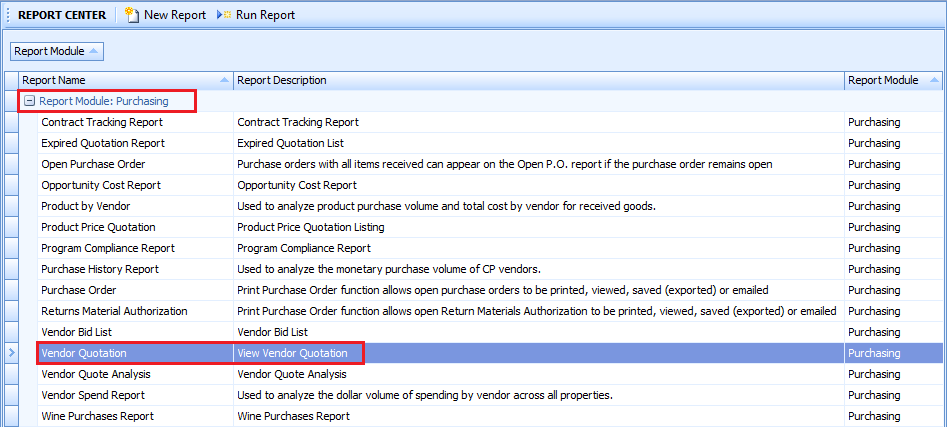Select the Contract Tracking Report row
947x427 pixels.
point(102,122)
